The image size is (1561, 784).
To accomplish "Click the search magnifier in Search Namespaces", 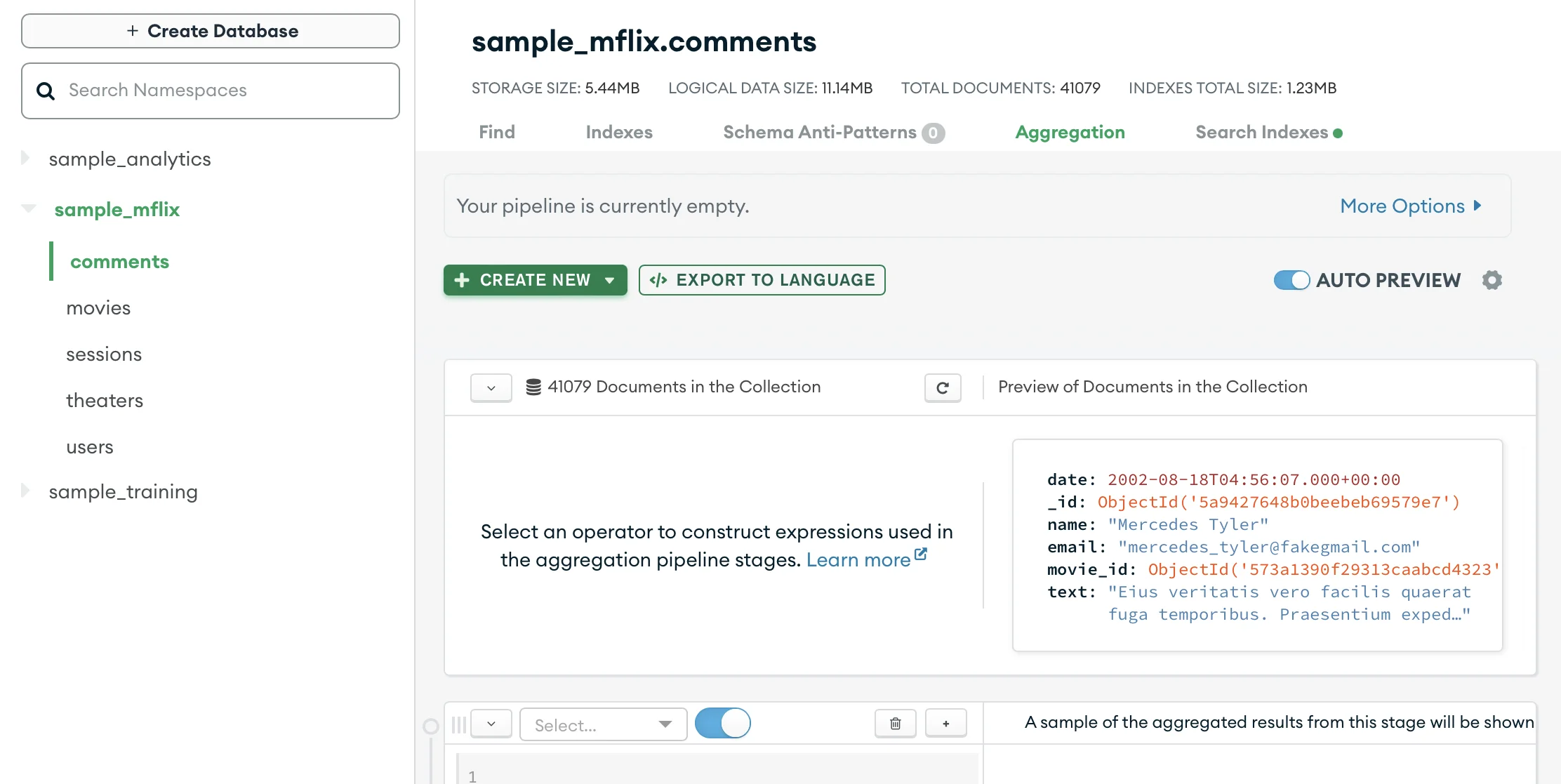I will coord(45,91).
